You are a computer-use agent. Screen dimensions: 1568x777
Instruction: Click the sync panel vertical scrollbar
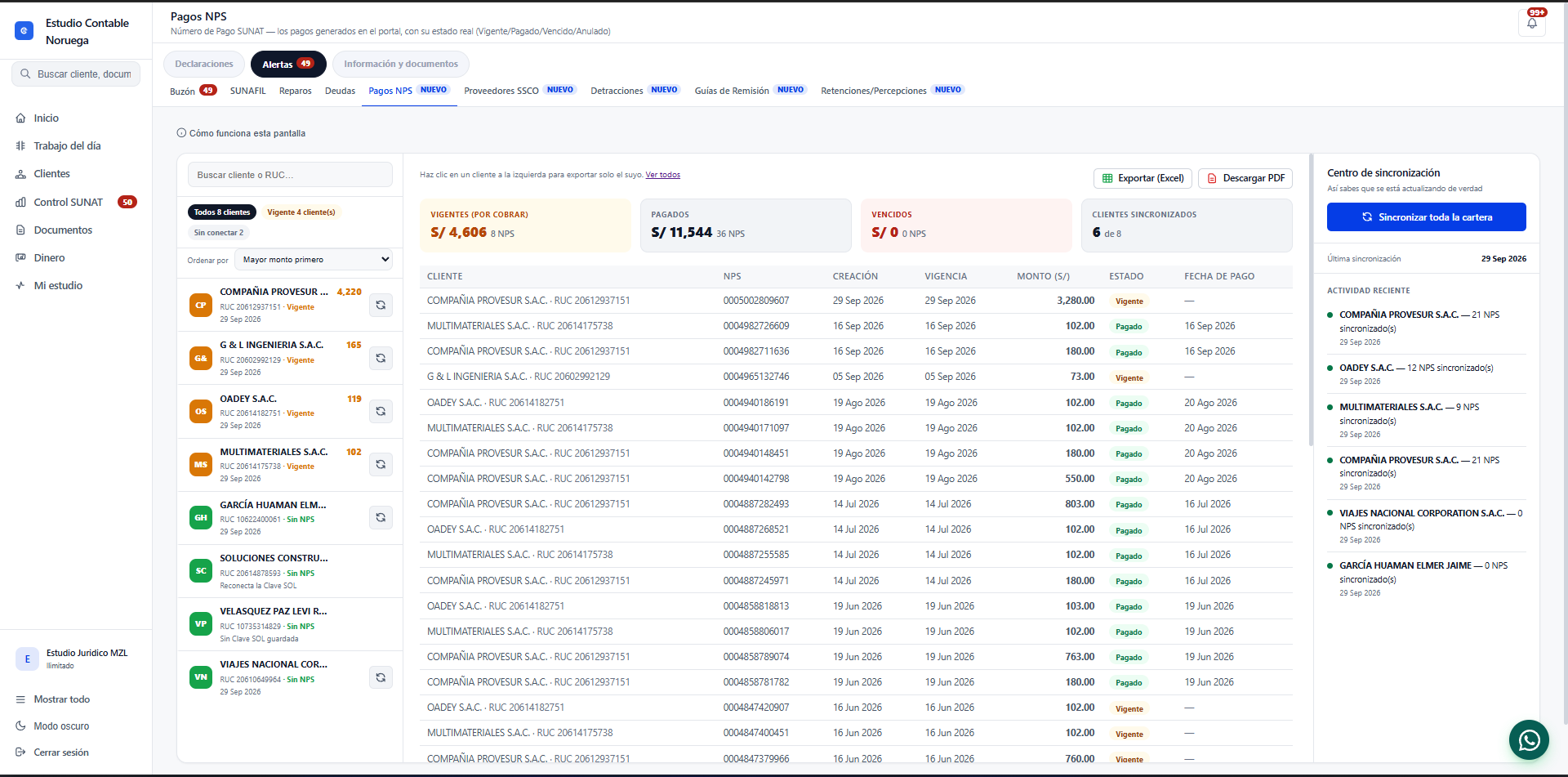pos(1311,299)
